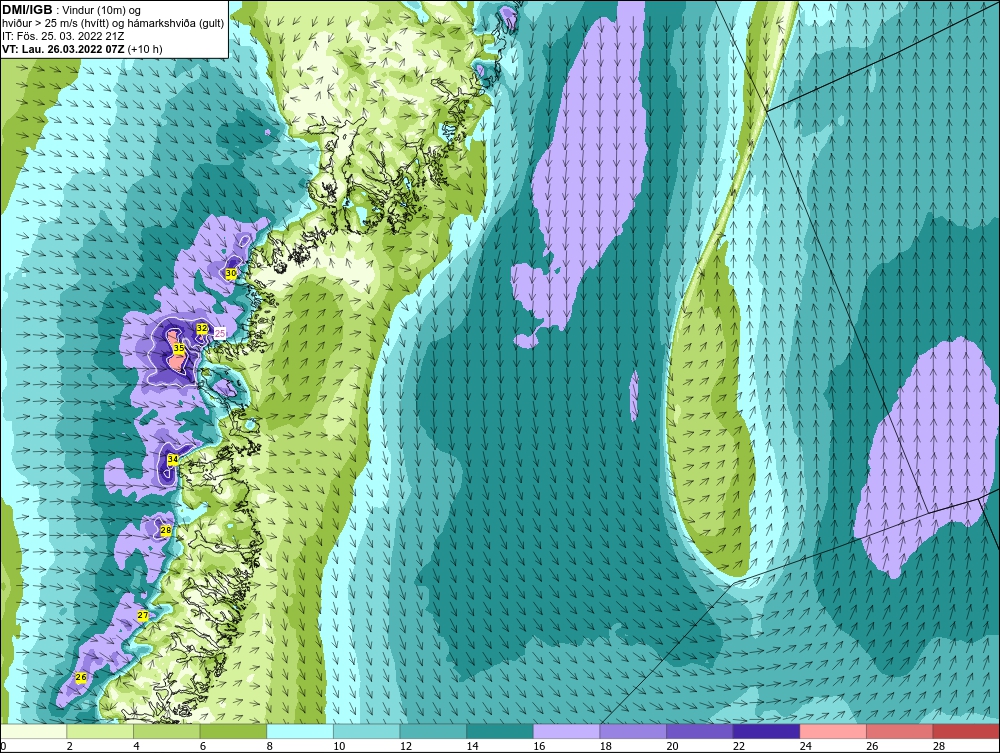Image resolution: width=1000 pixels, height=753 pixels.
Task: Click the yellow gust label 35
Action: point(179,348)
